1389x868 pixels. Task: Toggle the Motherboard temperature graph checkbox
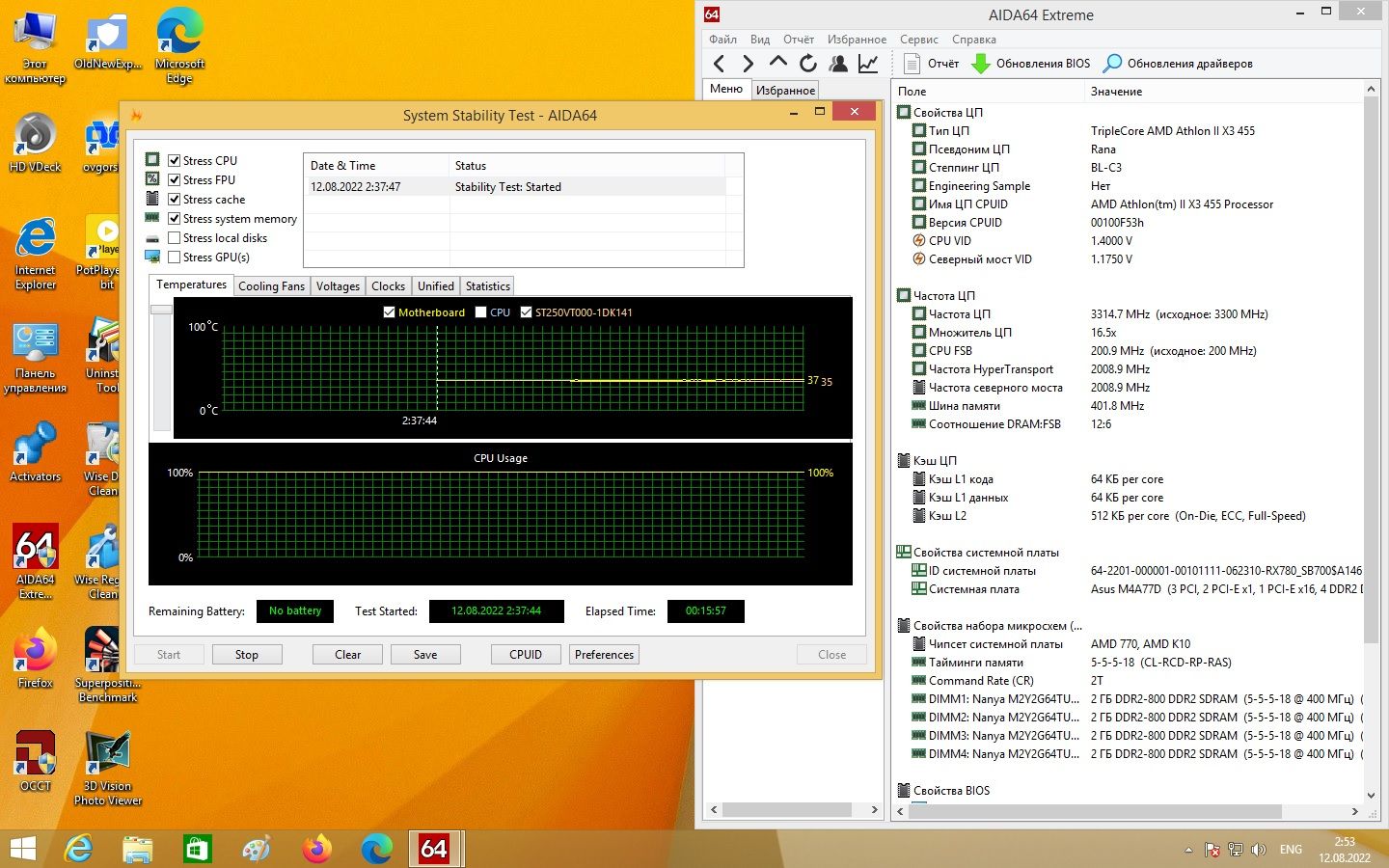(x=390, y=312)
